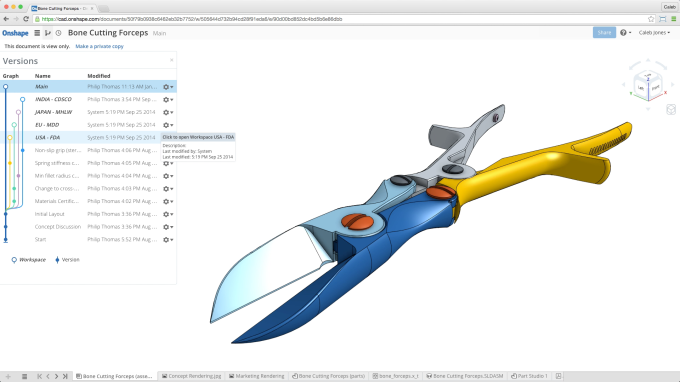The height and width of the screenshot is (382, 680).
Task: Open the gear menu for JAPAN - MHLW
Action: pos(168,112)
